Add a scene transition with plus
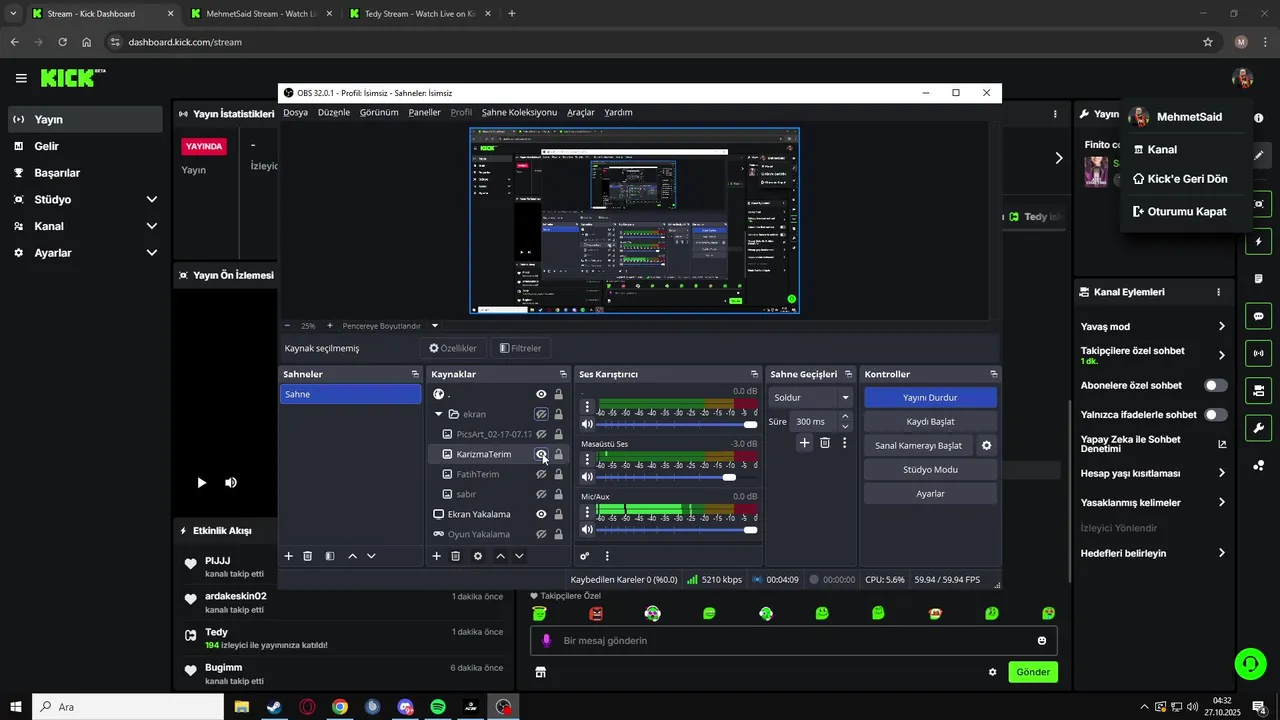 click(804, 442)
